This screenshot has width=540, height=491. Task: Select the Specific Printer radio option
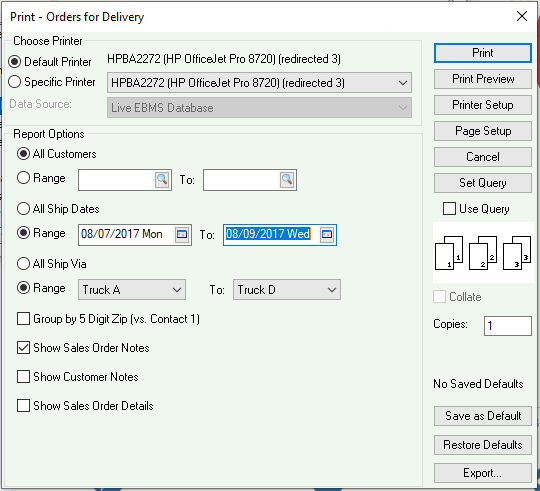click(14, 82)
